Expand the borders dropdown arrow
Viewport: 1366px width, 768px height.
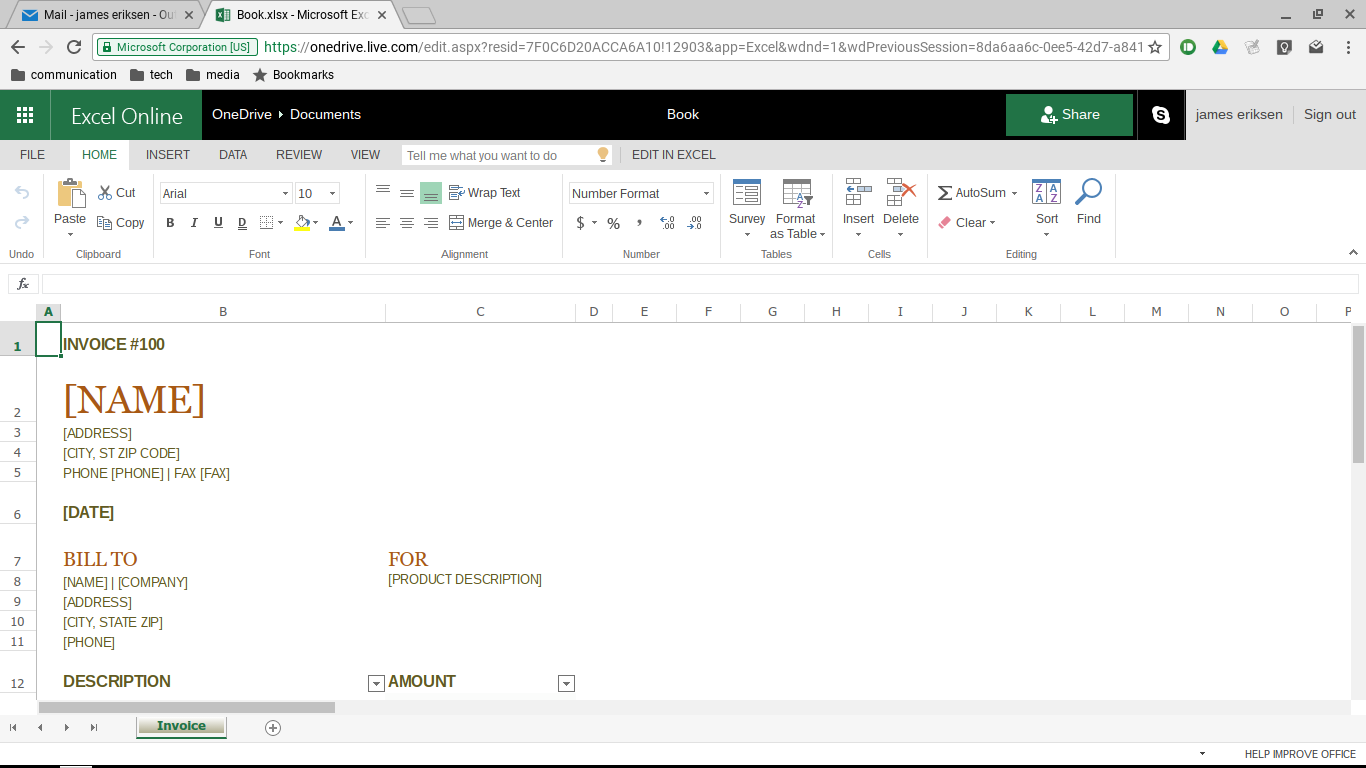point(280,223)
